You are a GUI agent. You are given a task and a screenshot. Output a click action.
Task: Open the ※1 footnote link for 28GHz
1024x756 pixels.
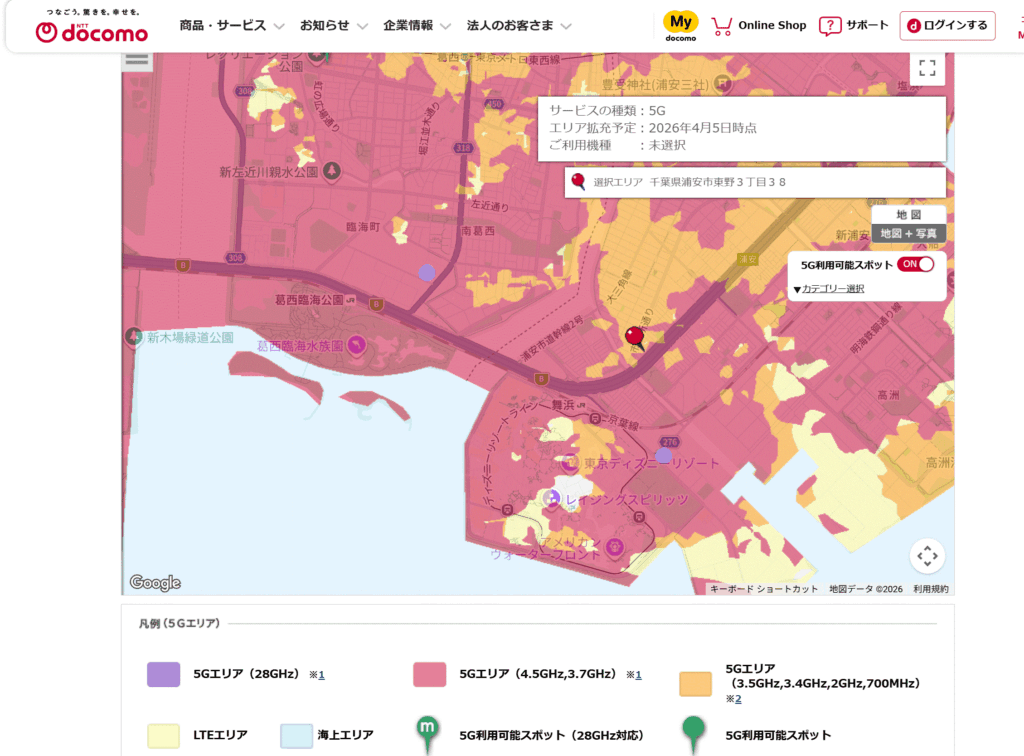320,675
